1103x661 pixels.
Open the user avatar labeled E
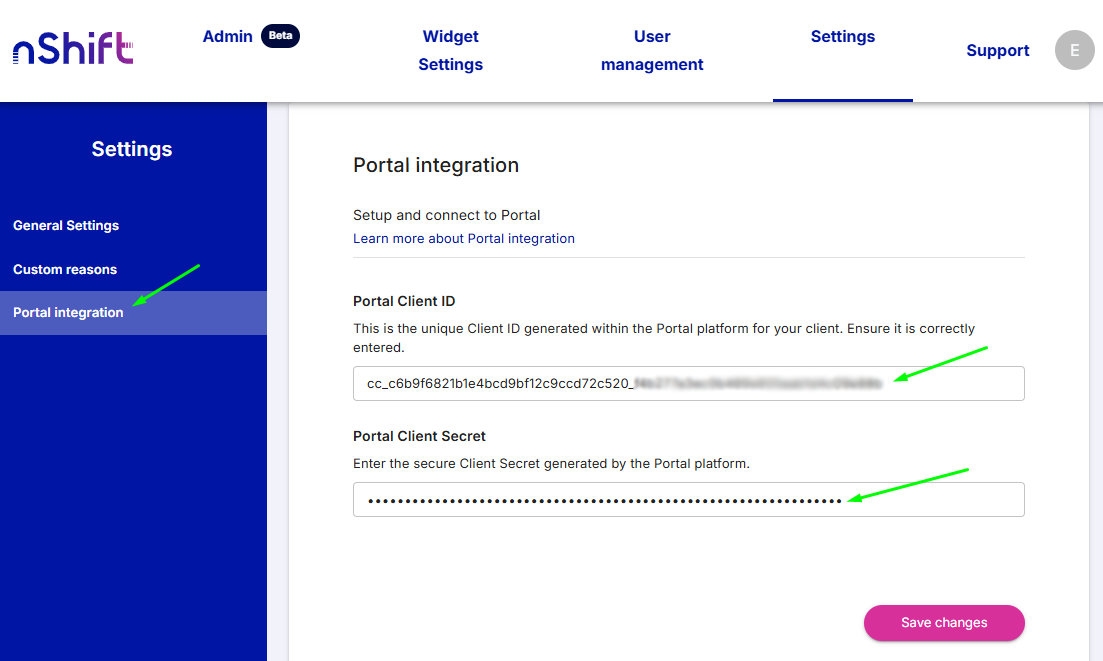(x=1074, y=50)
